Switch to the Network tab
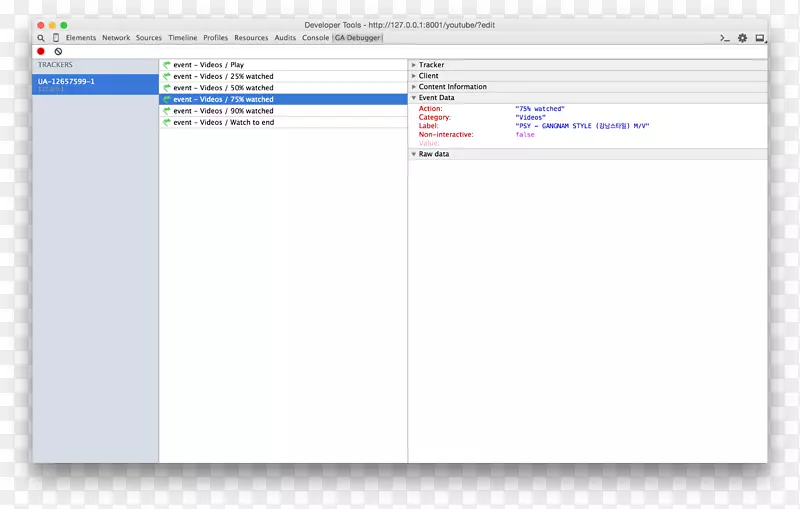The width and height of the screenshot is (800, 509). tap(116, 38)
